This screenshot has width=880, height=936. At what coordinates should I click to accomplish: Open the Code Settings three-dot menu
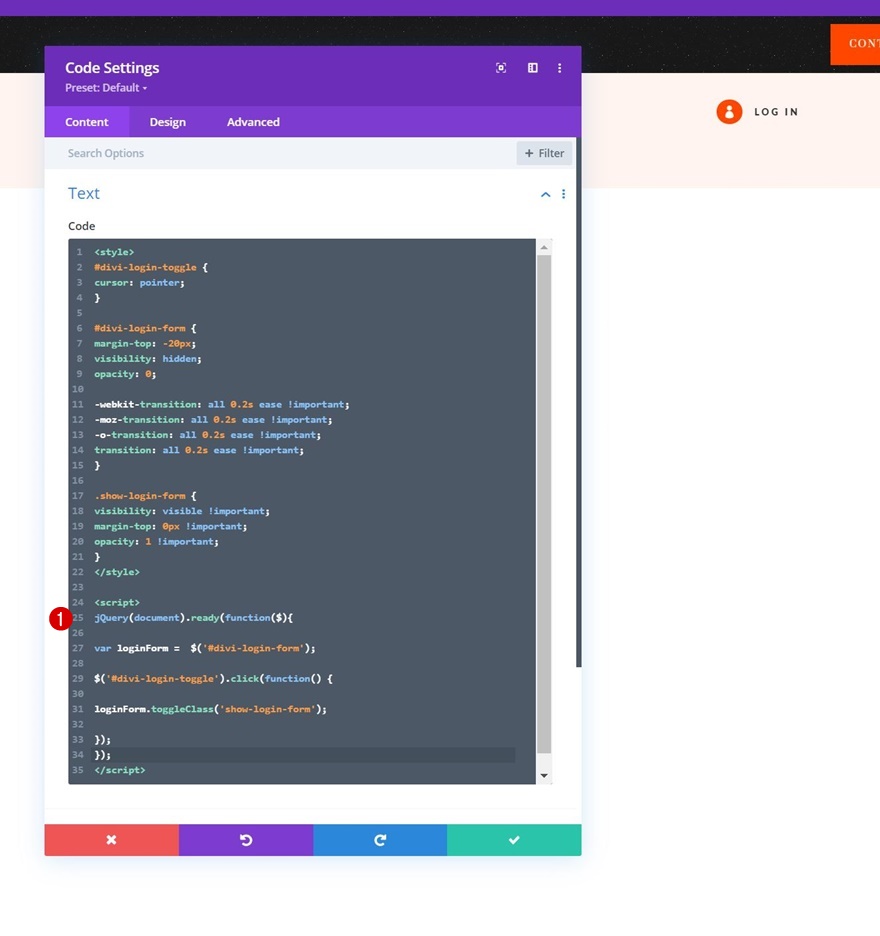pos(559,68)
